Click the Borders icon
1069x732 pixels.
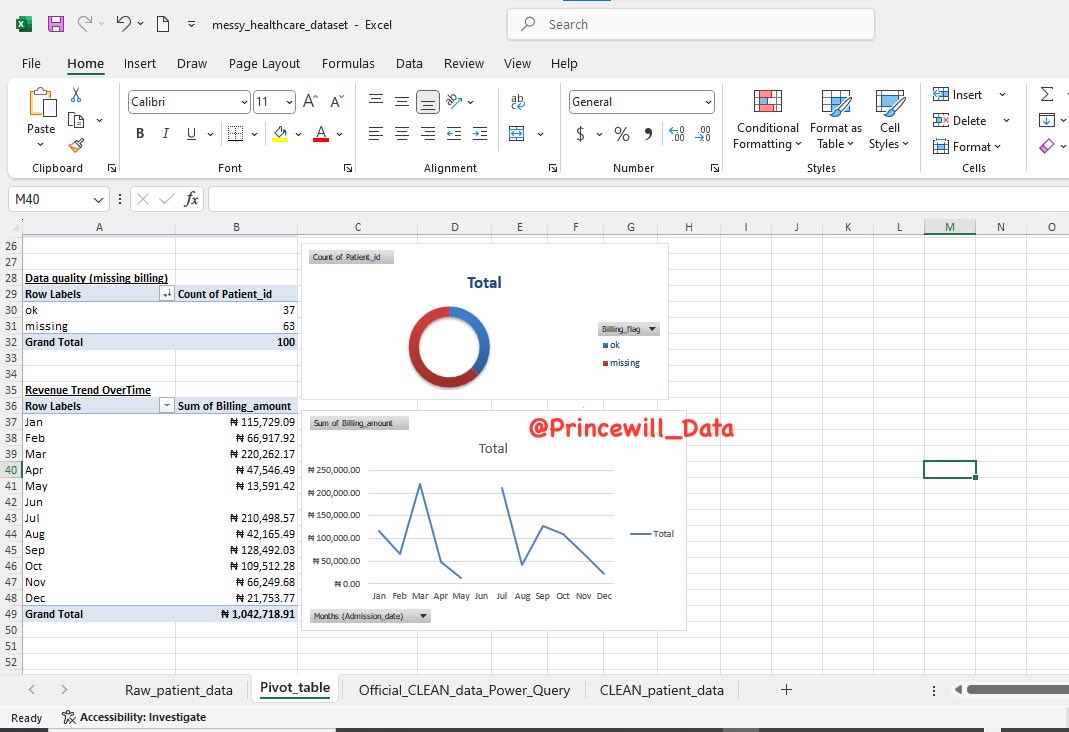[235, 134]
